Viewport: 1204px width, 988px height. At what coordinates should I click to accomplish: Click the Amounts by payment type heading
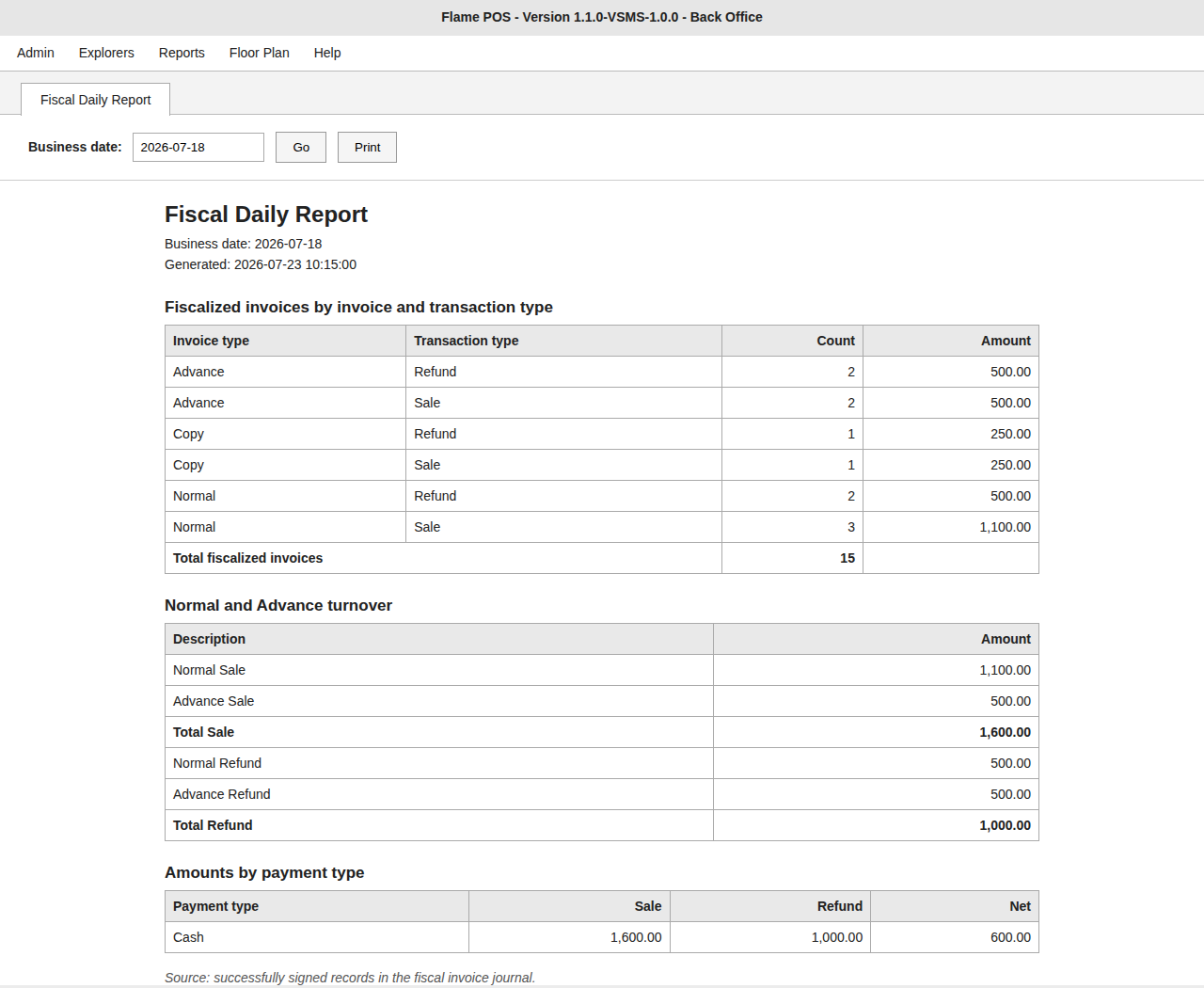pyautogui.click(x=264, y=872)
